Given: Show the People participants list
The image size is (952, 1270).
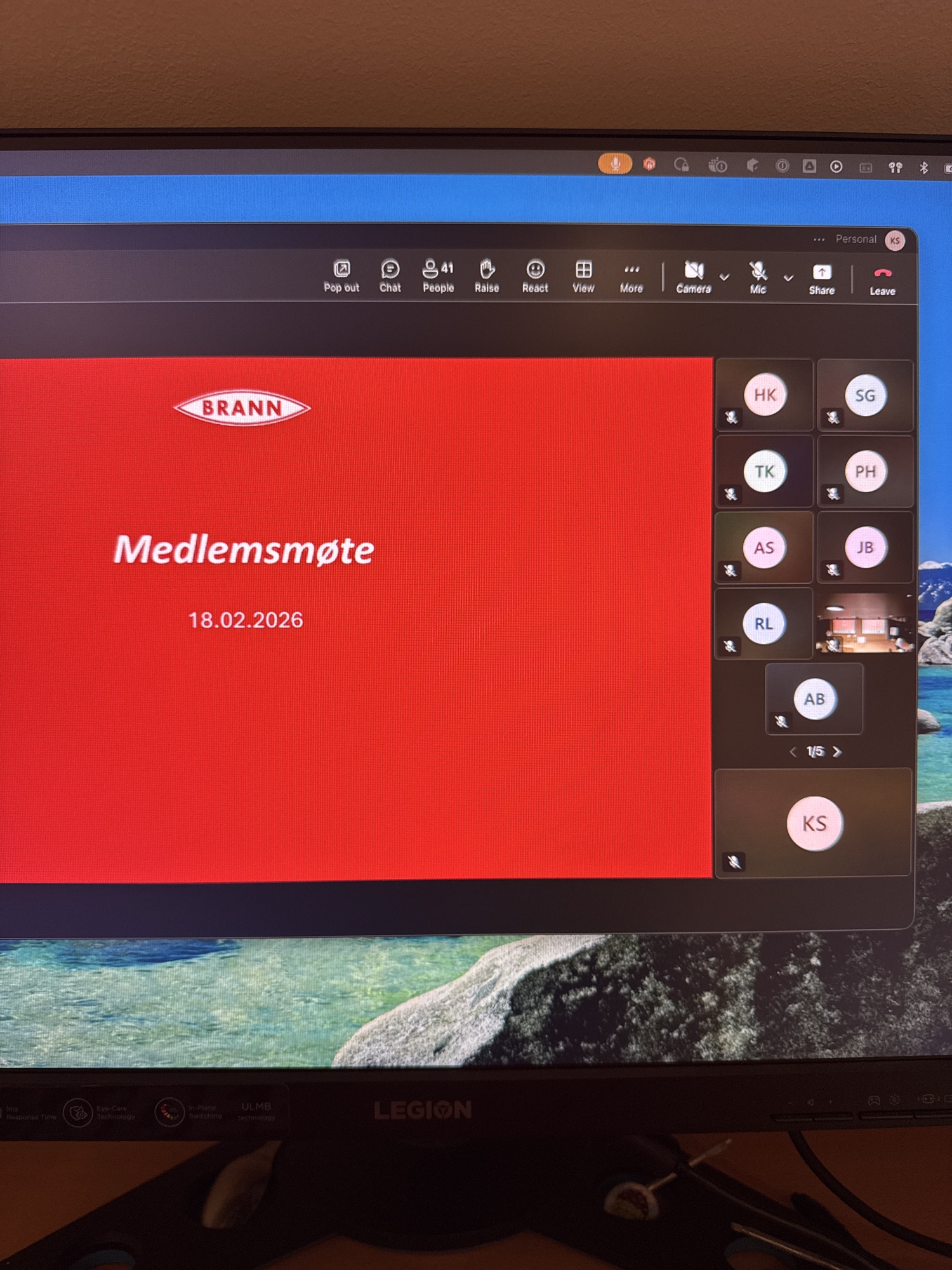Looking at the screenshot, I should (x=438, y=276).
